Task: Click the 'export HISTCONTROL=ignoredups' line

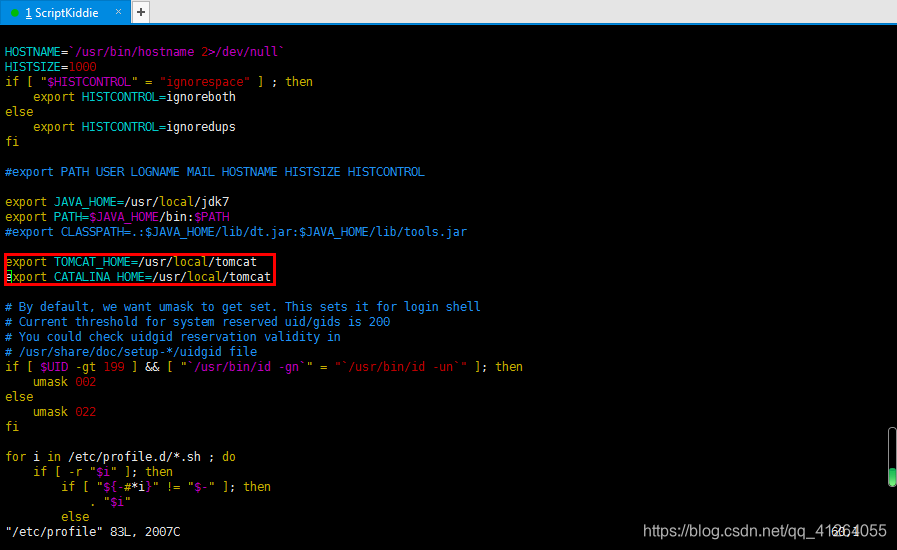Action: click(x=134, y=126)
